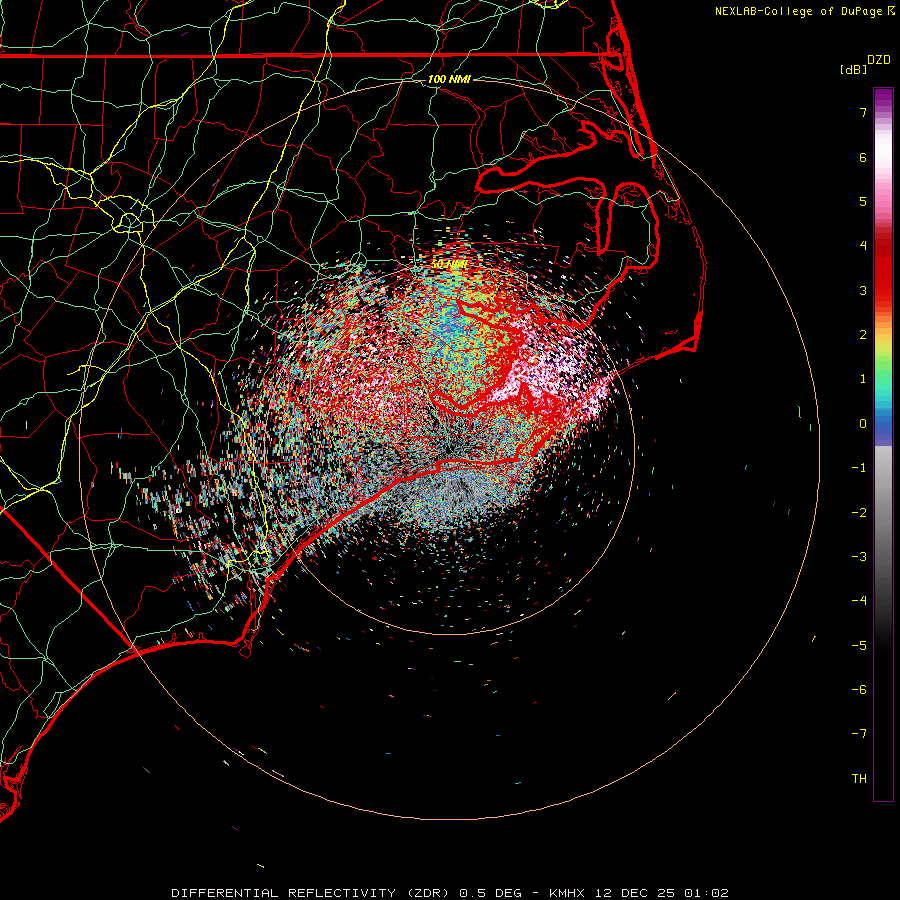Click the colorbar value -3 label
Viewport: 900px width, 900px height.
pyautogui.click(x=859, y=557)
